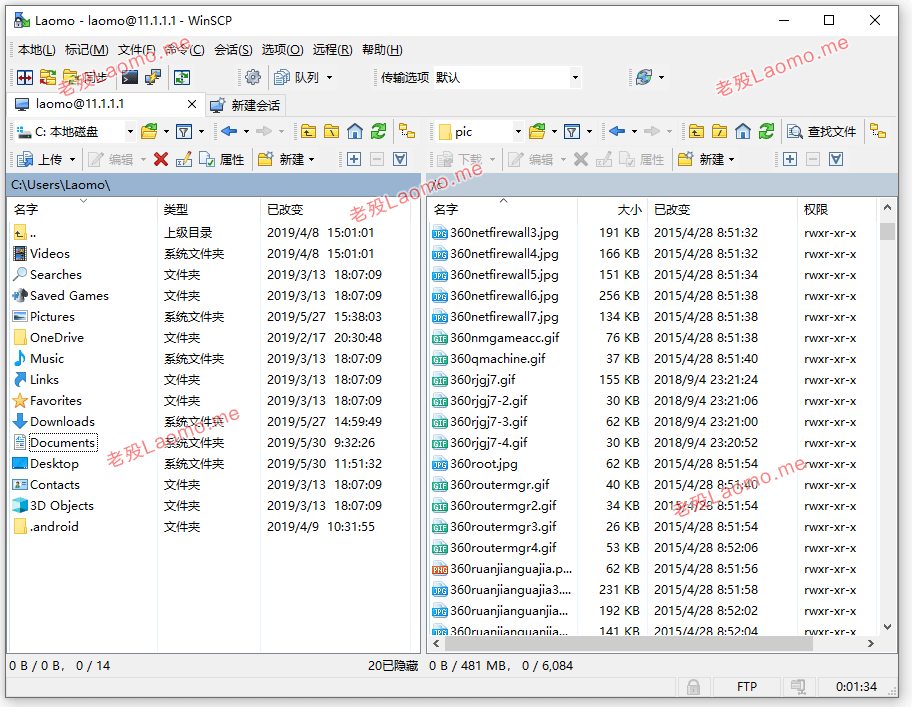The height and width of the screenshot is (707, 912).
Task: Close the laomo@11.1.1.1 session tab
Action: 192,104
